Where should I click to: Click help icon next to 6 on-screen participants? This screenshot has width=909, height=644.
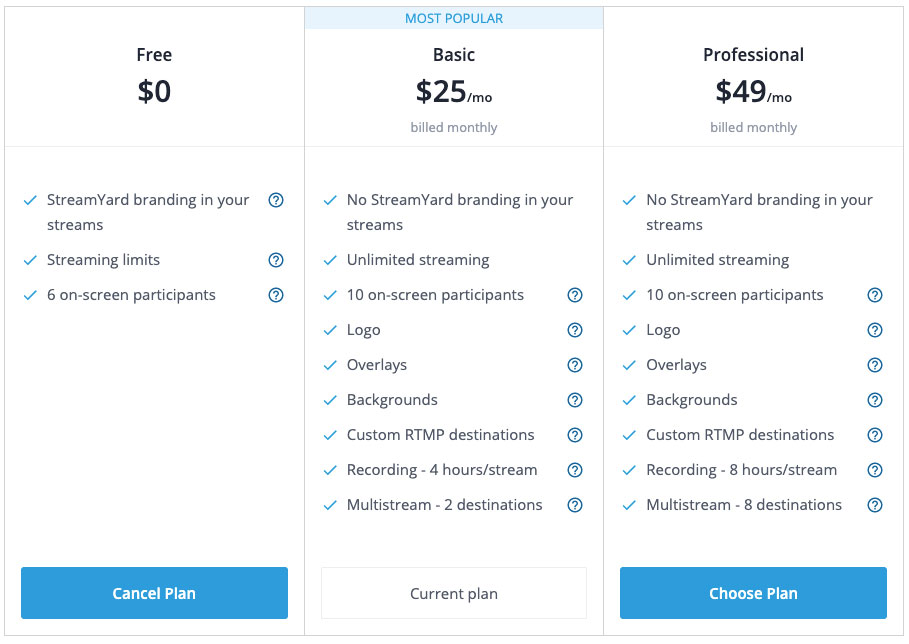(x=276, y=295)
